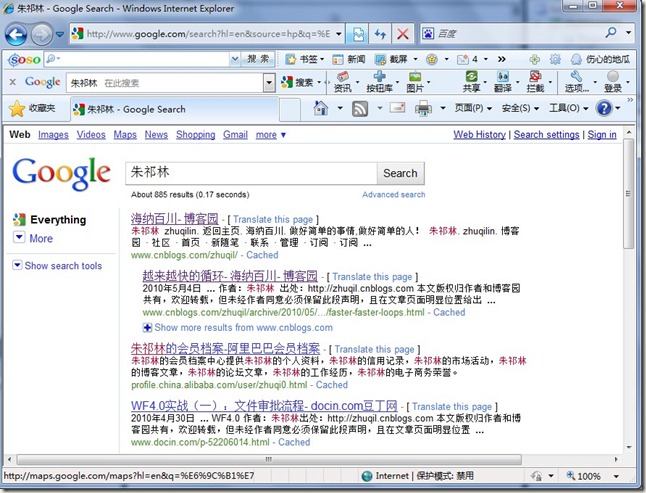Click the vertical page scrollbar
Viewport: 646px width, 493px height.
(x=628, y=194)
